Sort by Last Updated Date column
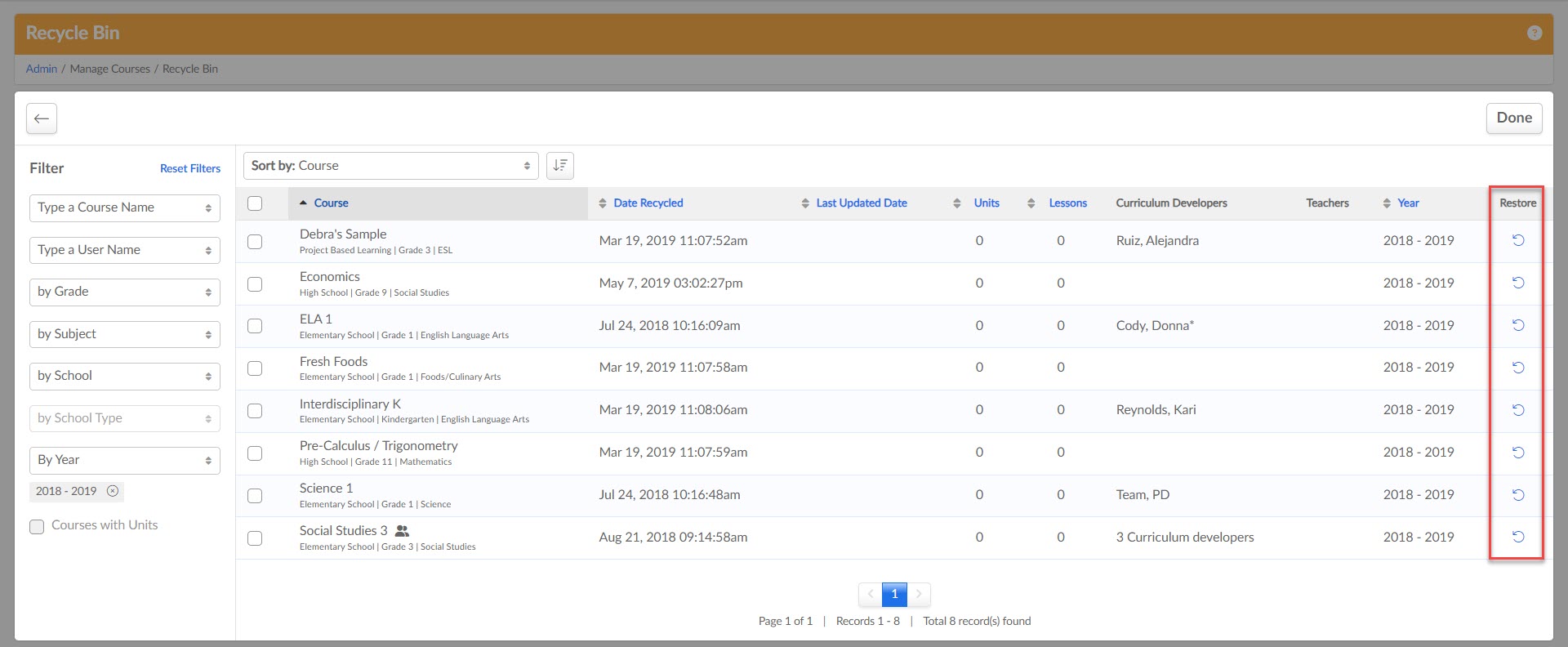This screenshot has height=647, width=1568. point(862,203)
